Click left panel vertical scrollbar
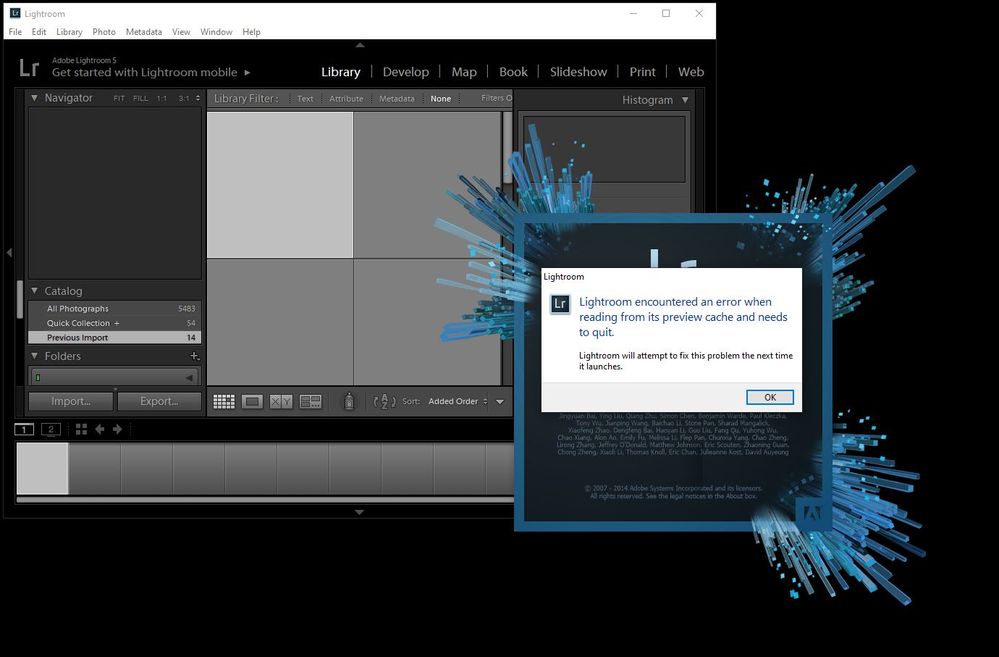 (20, 300)
